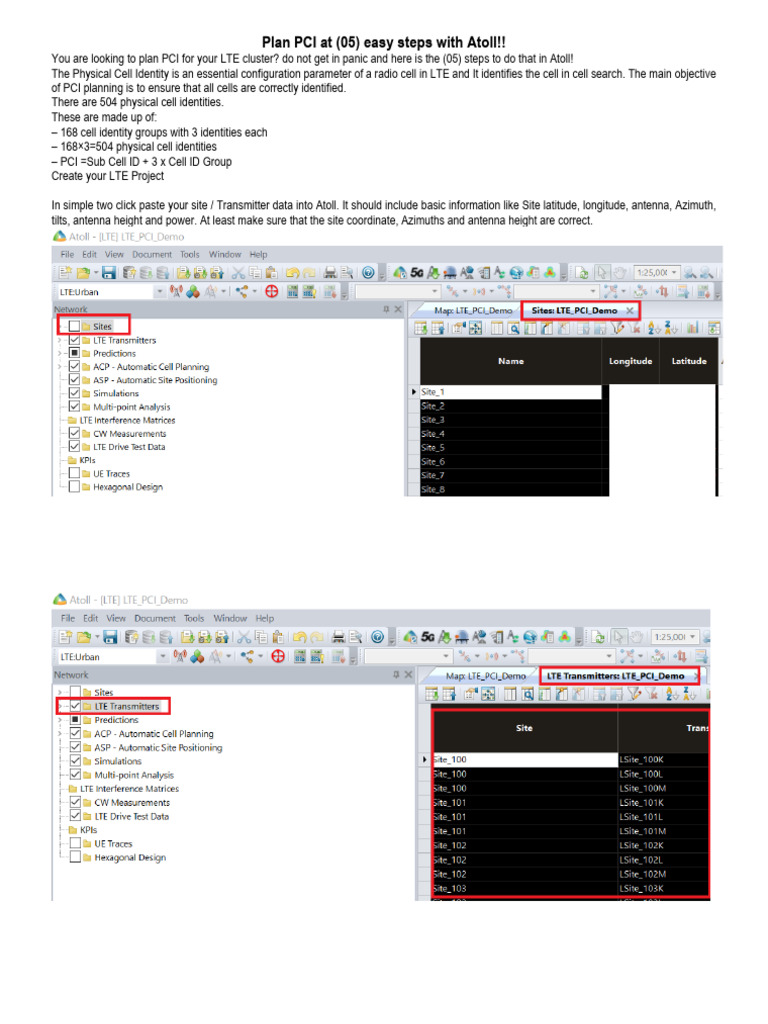Screen dimensions: 768x1024
Task: Click the Print icon in the upper Atoll toolbar
Action: [x=330, y=272]
